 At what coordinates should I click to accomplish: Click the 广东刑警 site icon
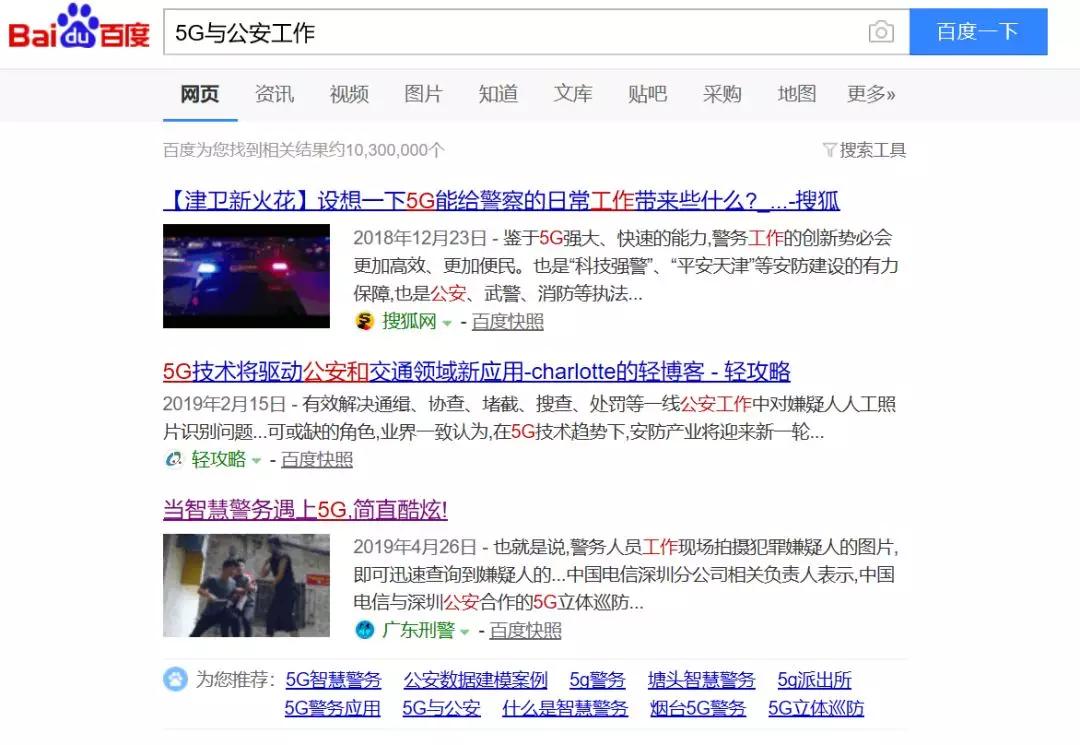tap(365, 630)
